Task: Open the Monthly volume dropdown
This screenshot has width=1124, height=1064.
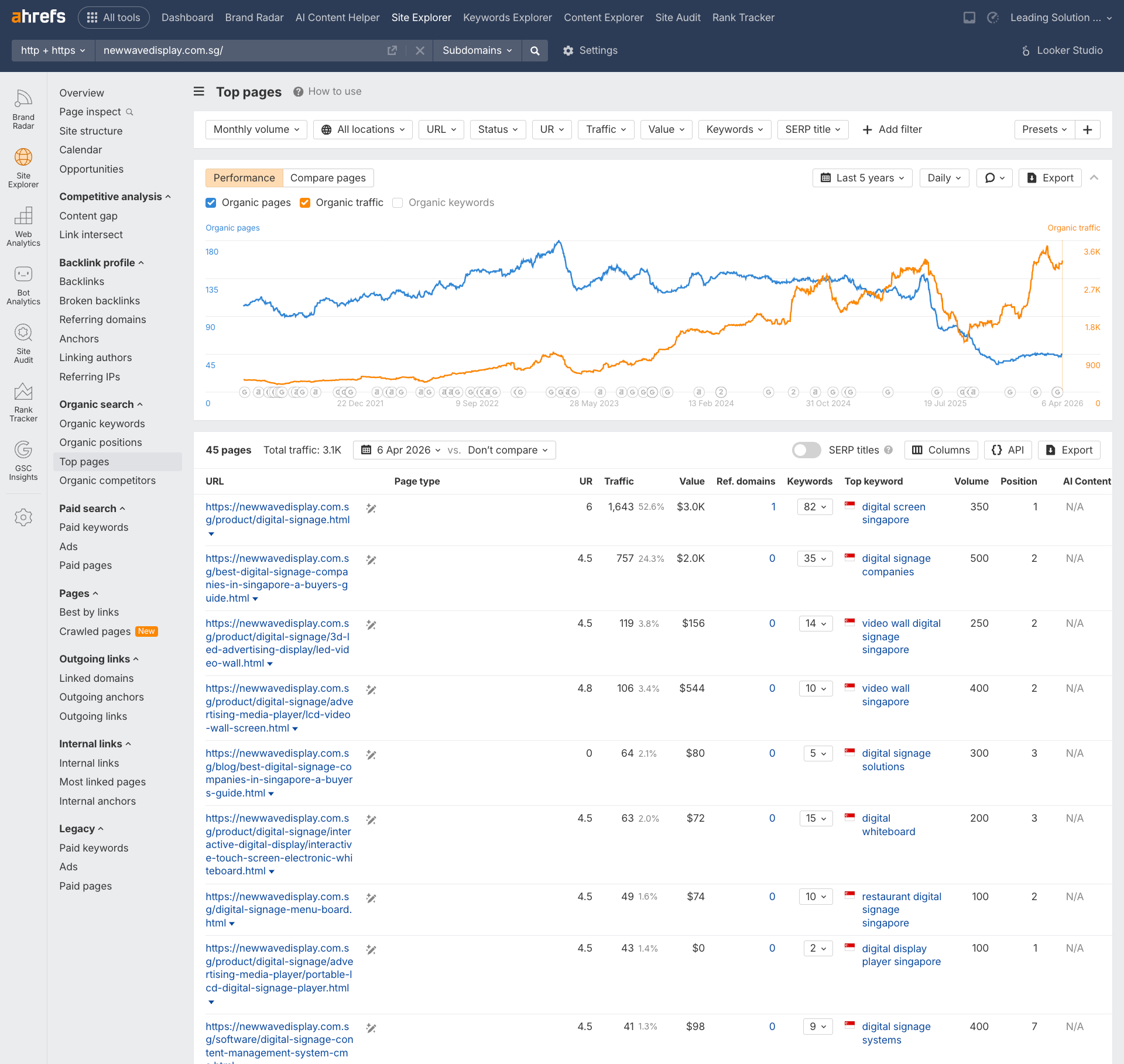Action: (256, 129)
